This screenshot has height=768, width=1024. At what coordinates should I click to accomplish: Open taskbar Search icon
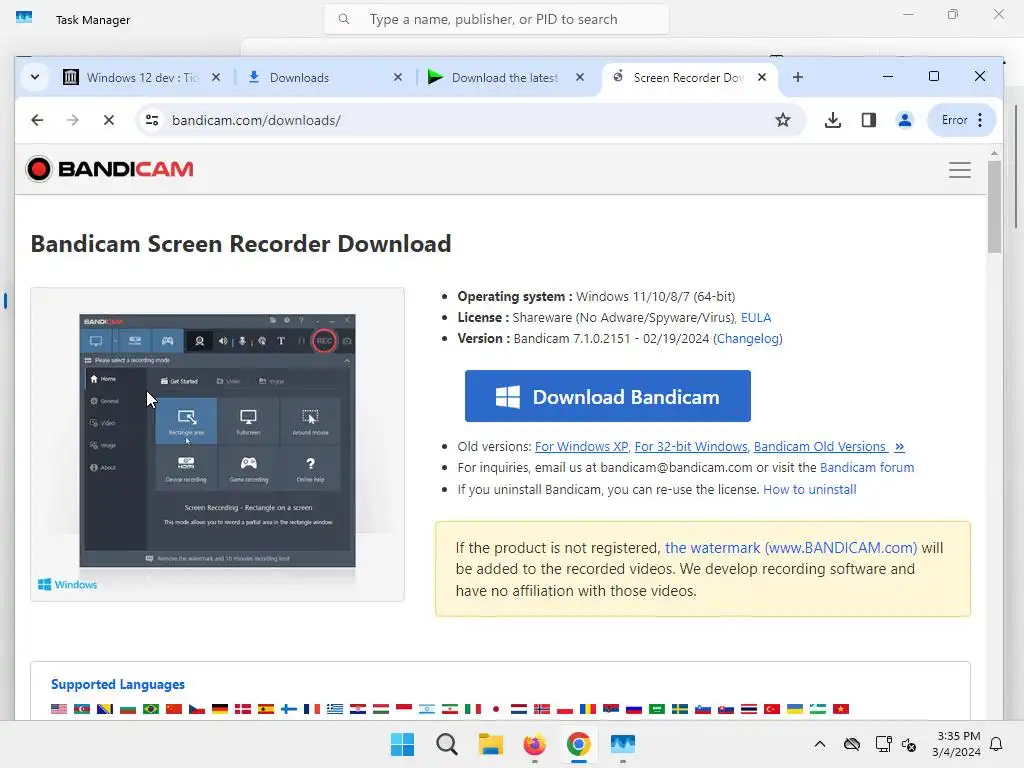tap(447, 744)
